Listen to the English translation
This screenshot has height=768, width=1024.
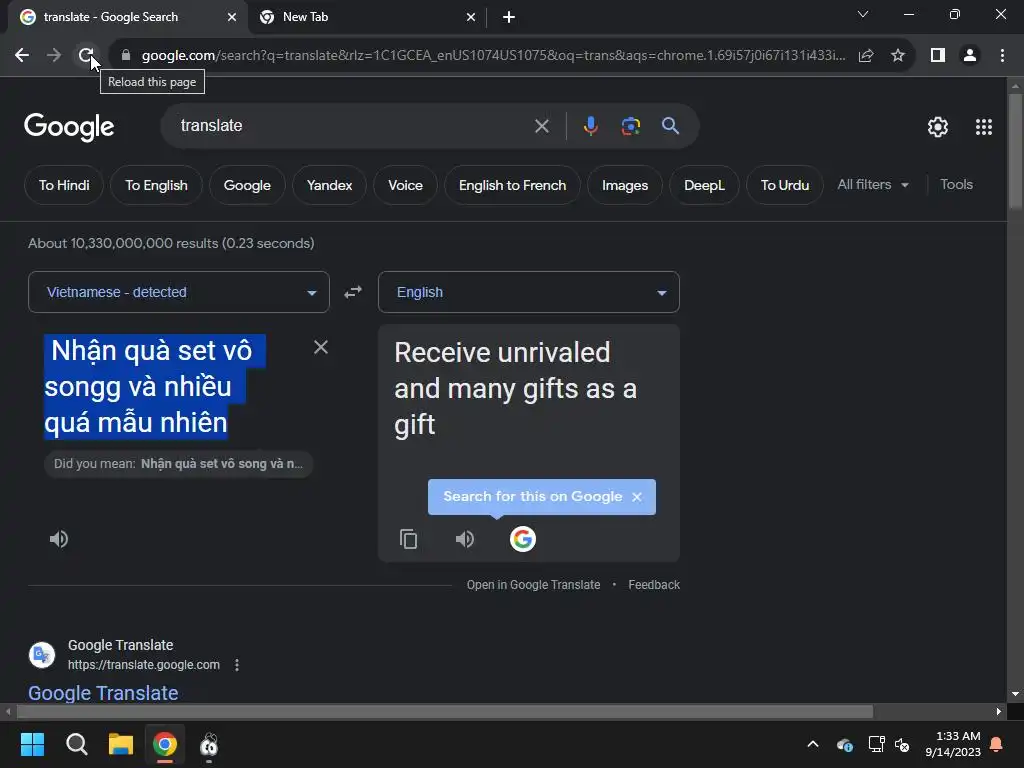[465, 539]
